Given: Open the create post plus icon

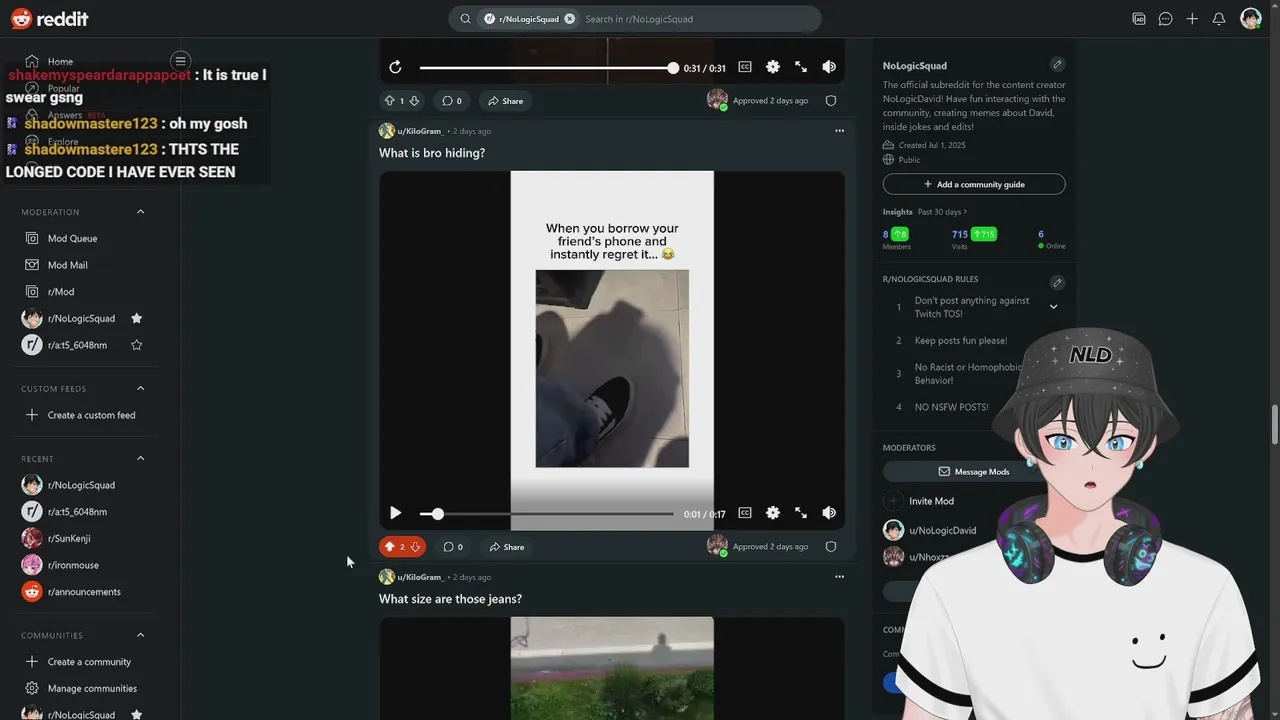Looking at the screenshot, I should [x=1192, y=19].
